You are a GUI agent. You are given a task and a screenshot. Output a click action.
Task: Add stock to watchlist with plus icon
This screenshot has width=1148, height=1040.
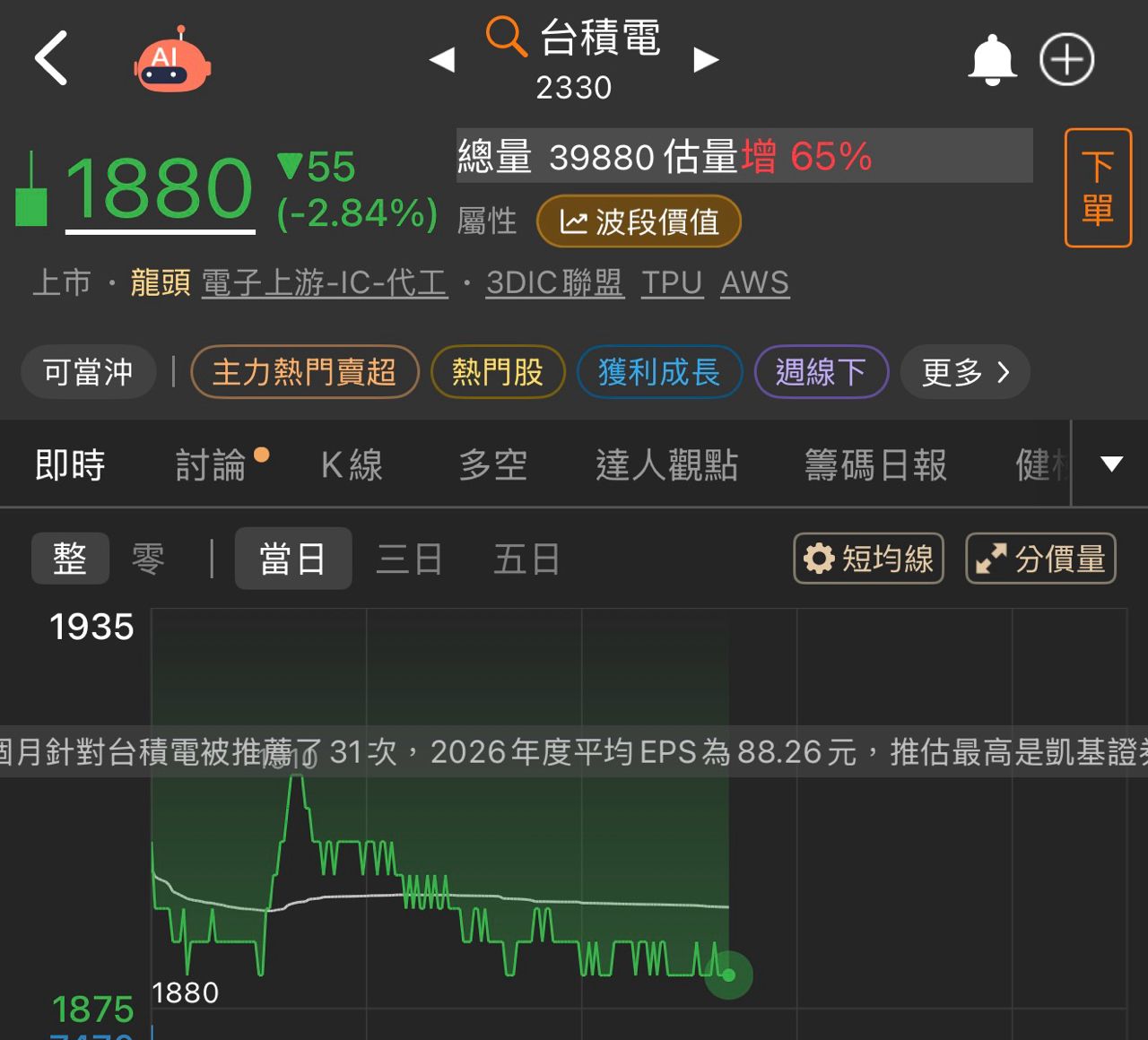(x=1066, y=60)
